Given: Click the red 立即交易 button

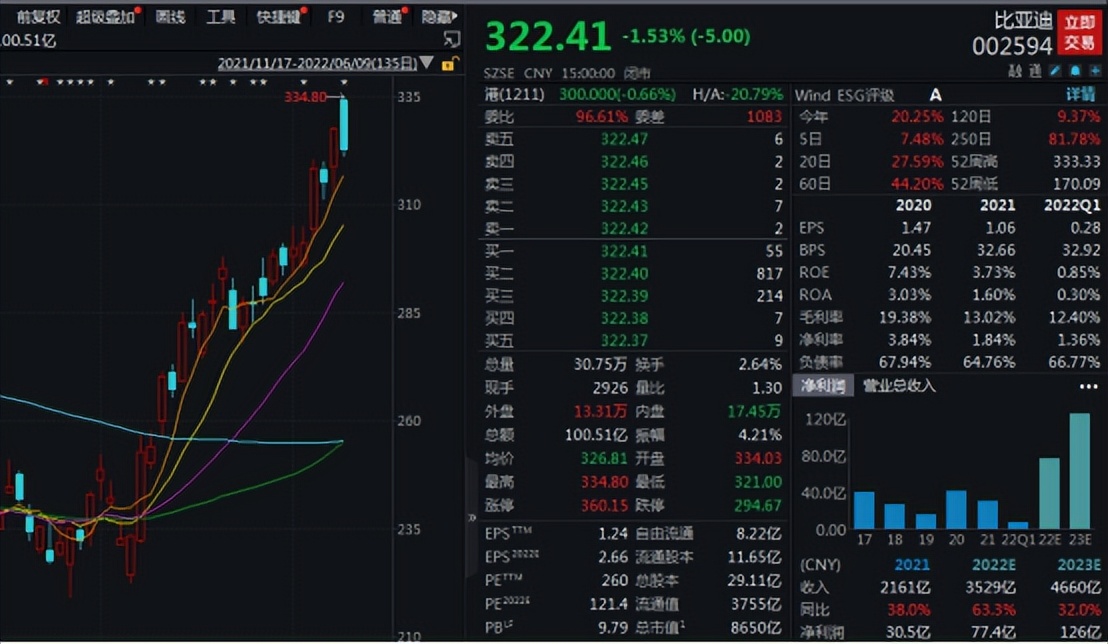Looking at the screenshot, I should coord(1080,33).
